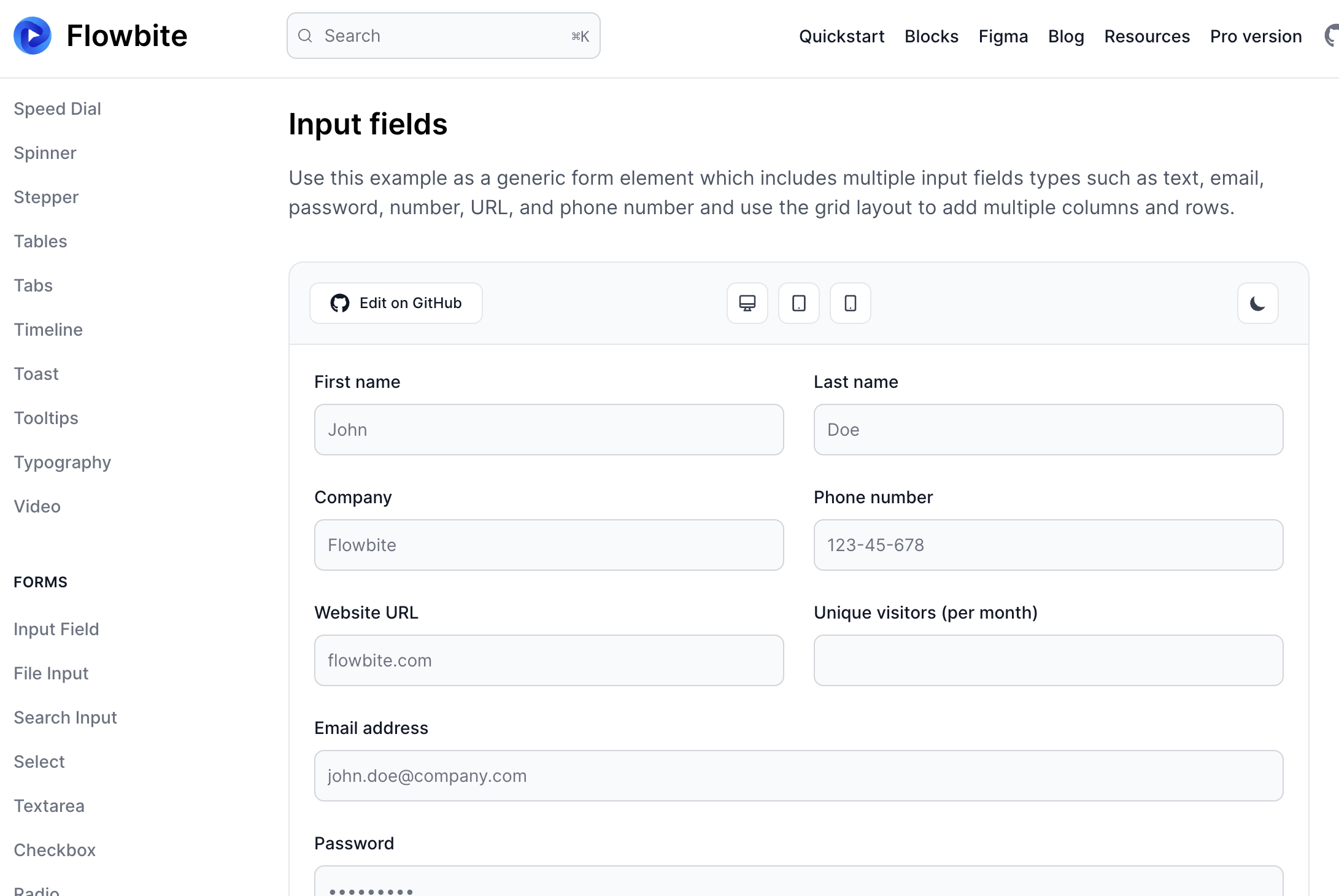
Task: Navigate to Blocks in the top menu
Action: (931, 36)
